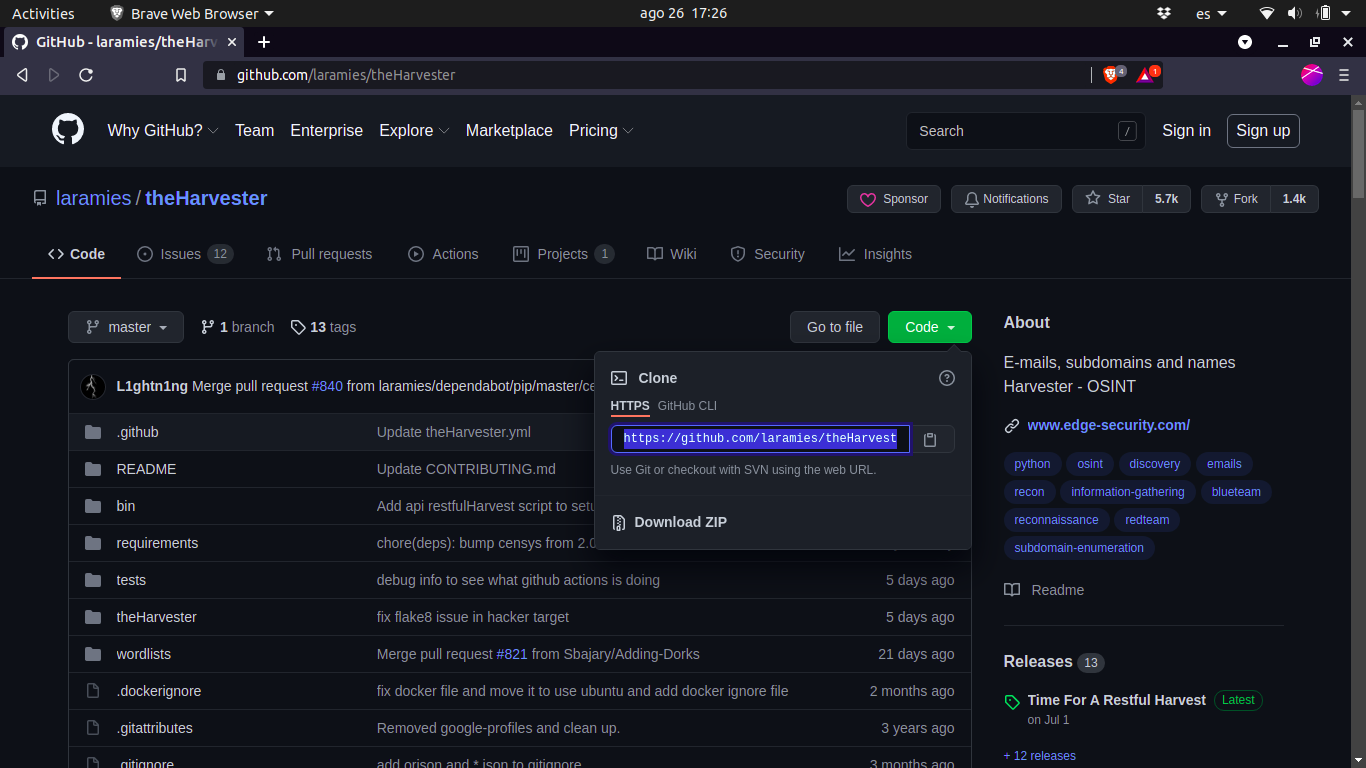Click the GitHub octocat logo

tap(68, 130)
